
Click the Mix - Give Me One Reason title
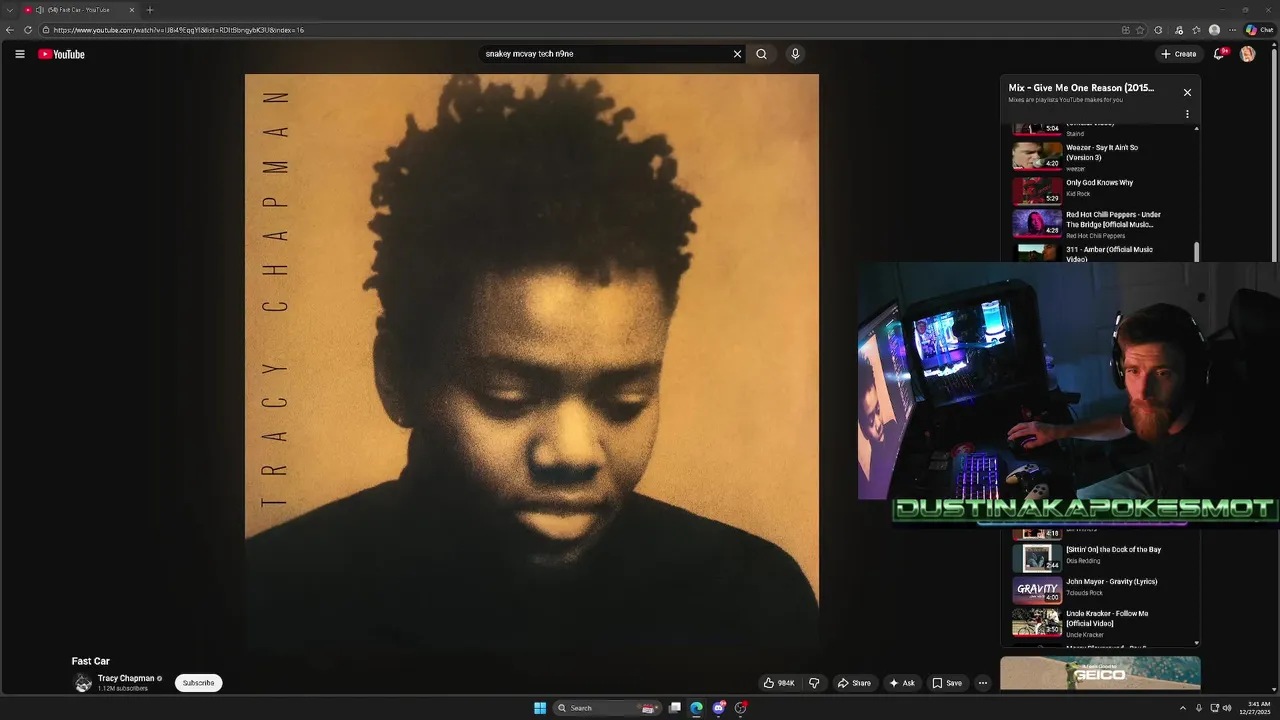click(x=1081, y=88)
